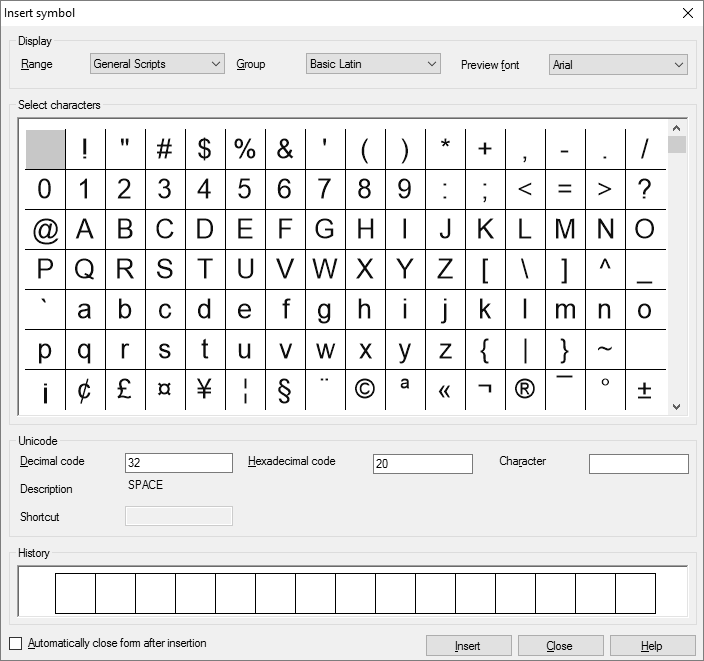Click the yen ¥ currency symbol
This screenshot has width=704, height=661.
click(x=205, y=389)
